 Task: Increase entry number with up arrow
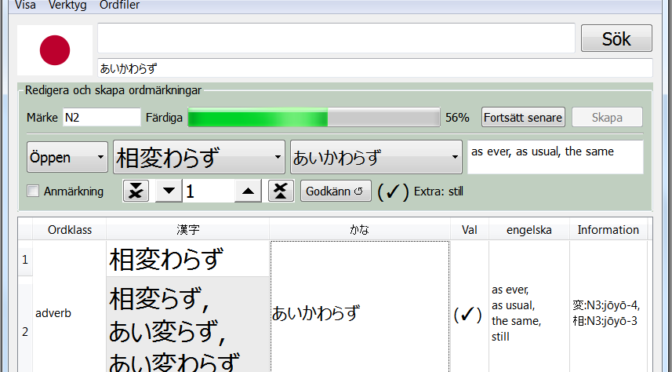click(248, 191)
